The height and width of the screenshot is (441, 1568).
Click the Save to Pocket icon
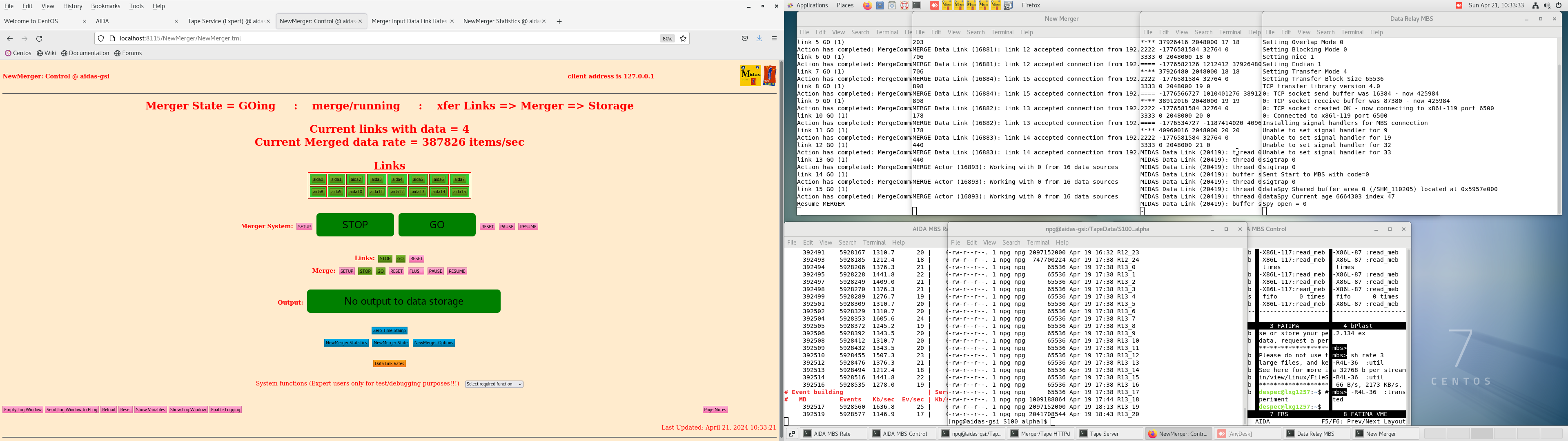point(744,38)
